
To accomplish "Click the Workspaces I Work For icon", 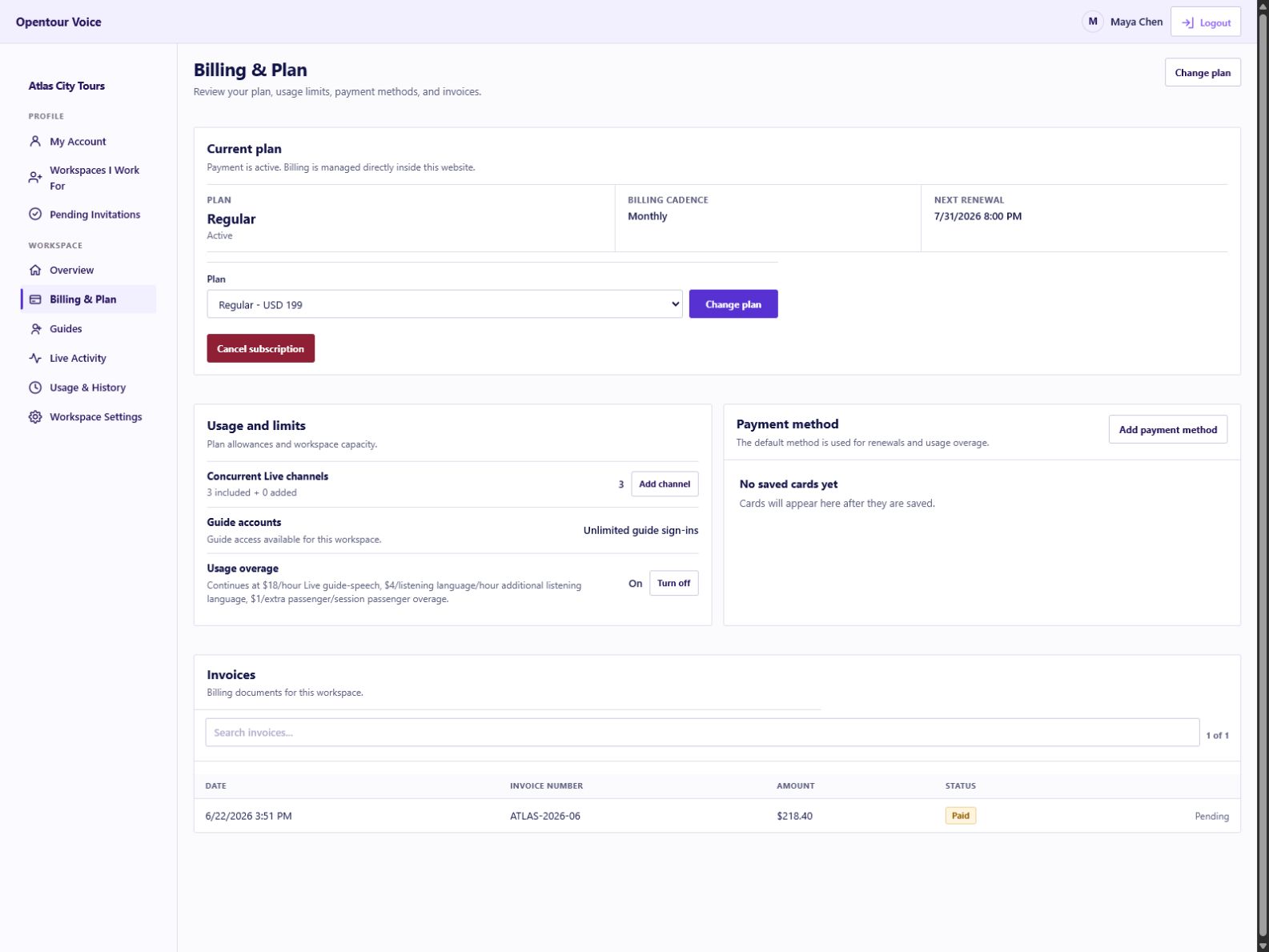I will 35,178.
